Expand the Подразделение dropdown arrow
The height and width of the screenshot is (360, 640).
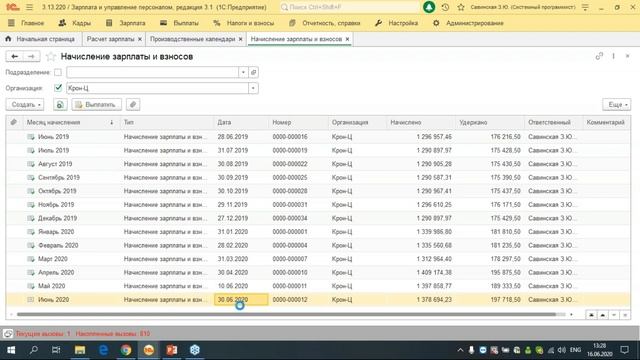tap(243, 72)
